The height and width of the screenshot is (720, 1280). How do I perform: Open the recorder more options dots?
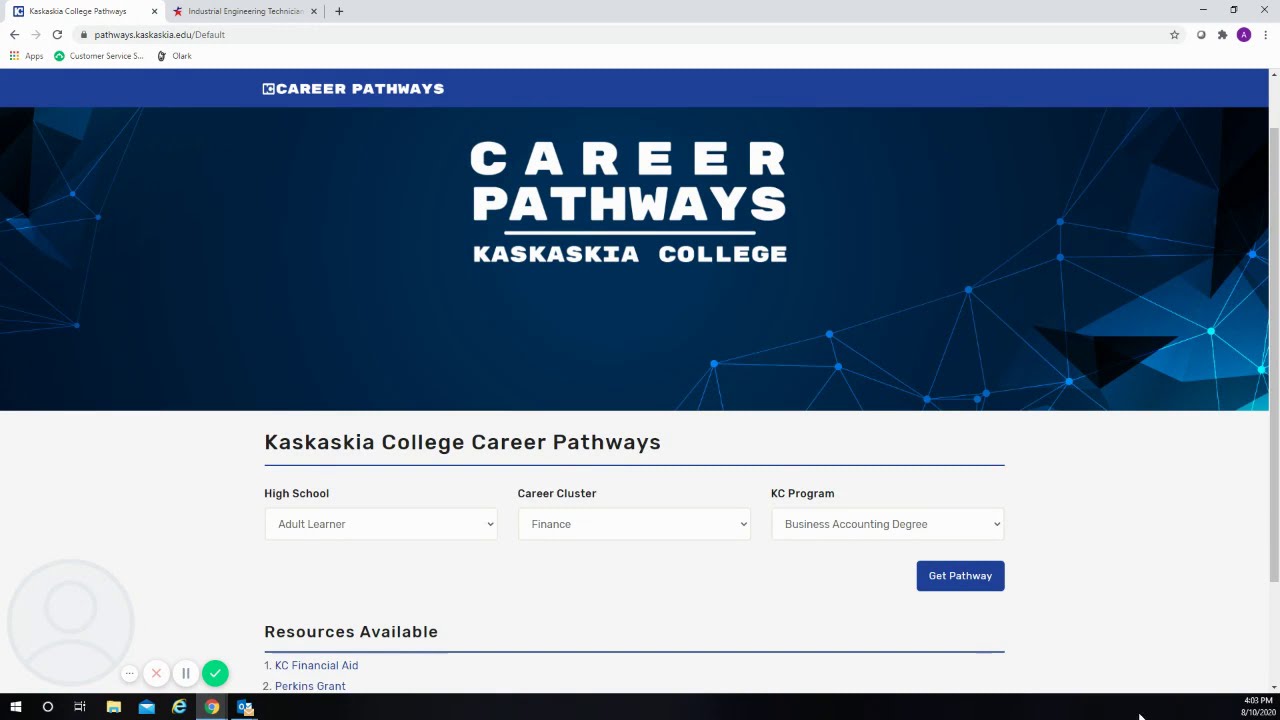(129, 673)
